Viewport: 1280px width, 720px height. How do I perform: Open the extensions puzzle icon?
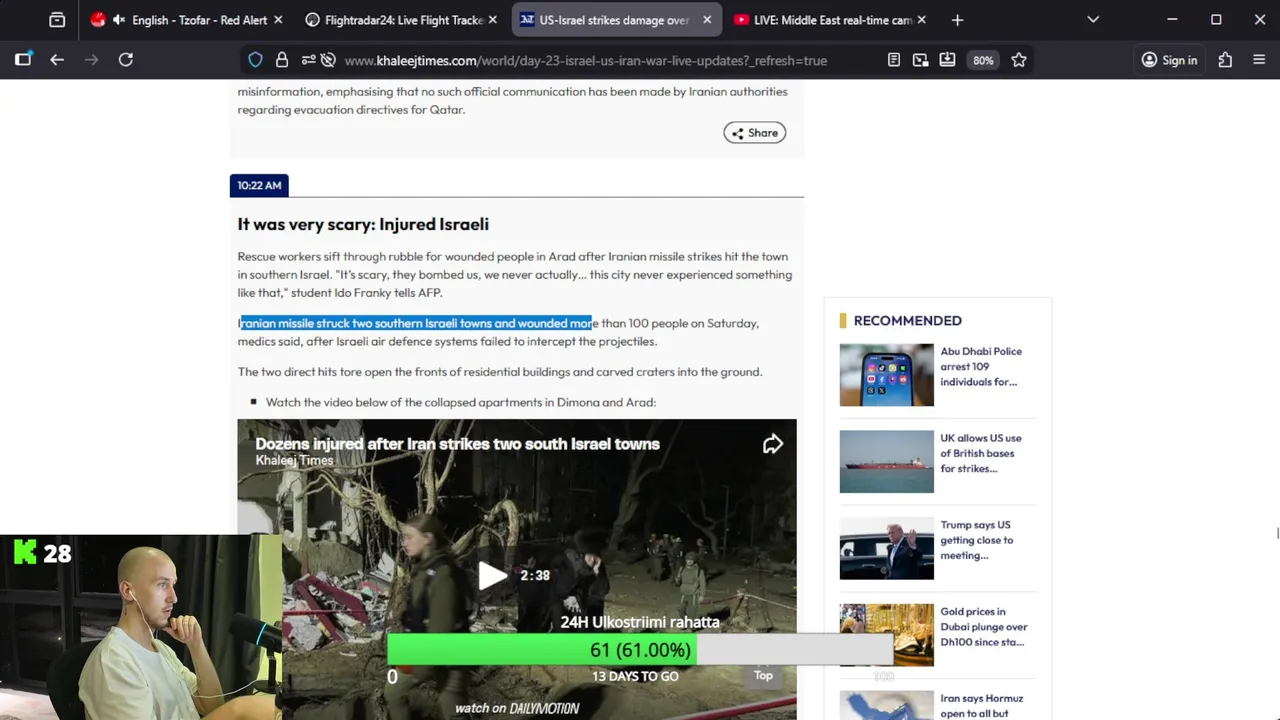pyautogui.click(x=1225, y=60)
